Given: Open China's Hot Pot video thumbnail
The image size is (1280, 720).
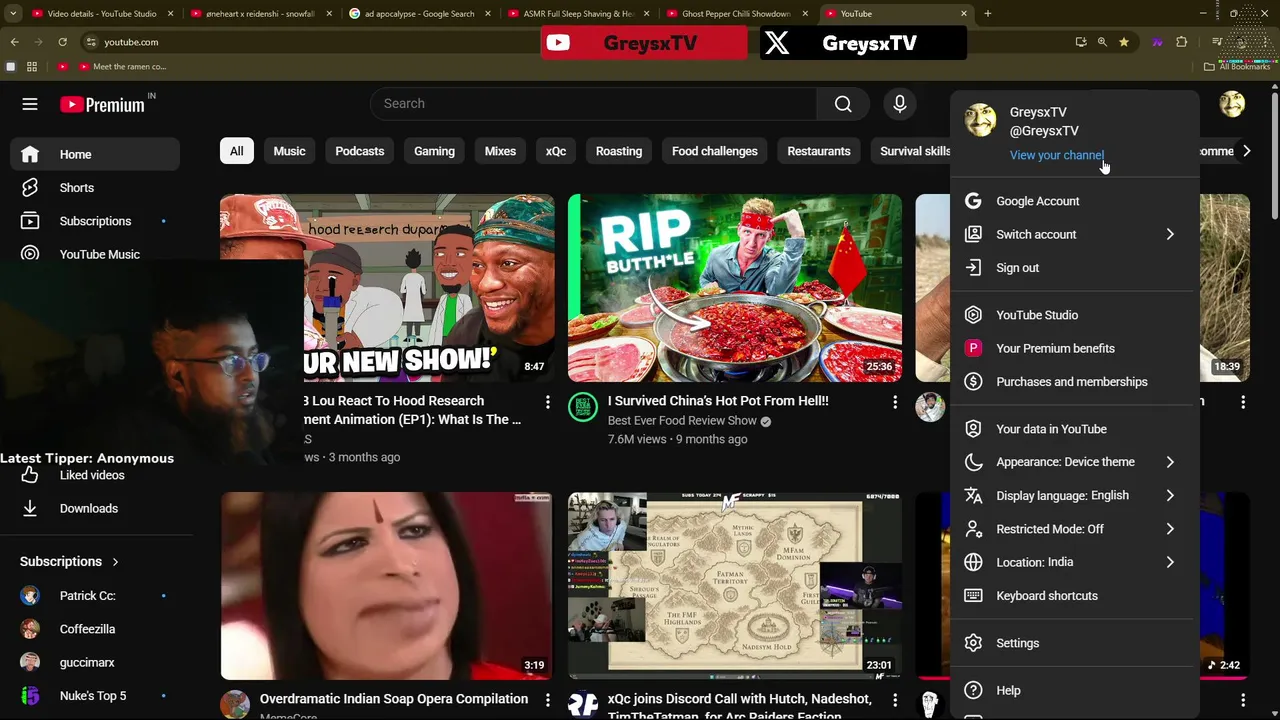Looking at the screenshot, I should (735, 288).
